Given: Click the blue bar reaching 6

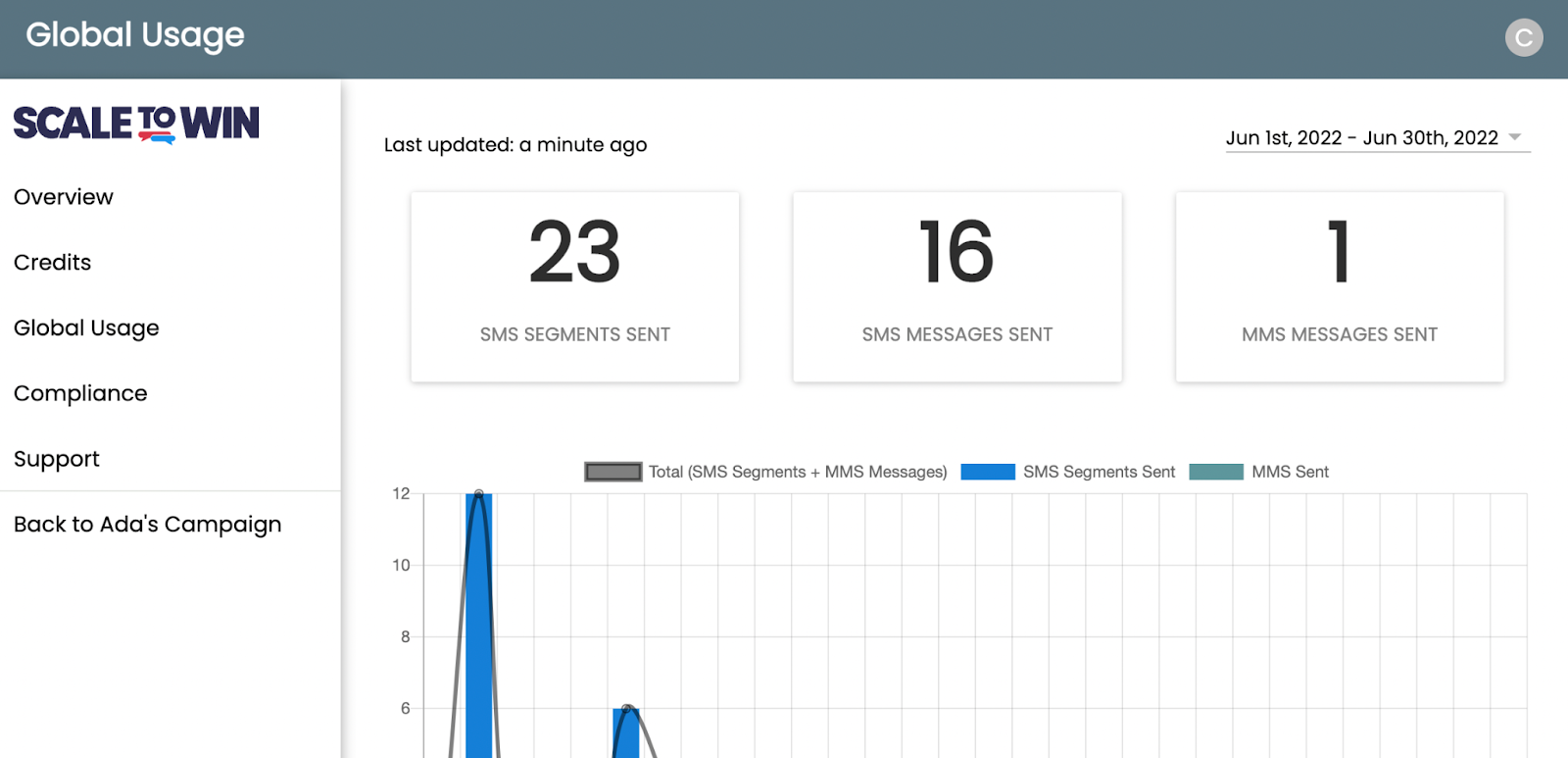Looking at the screenshot, I should [626, 733].
